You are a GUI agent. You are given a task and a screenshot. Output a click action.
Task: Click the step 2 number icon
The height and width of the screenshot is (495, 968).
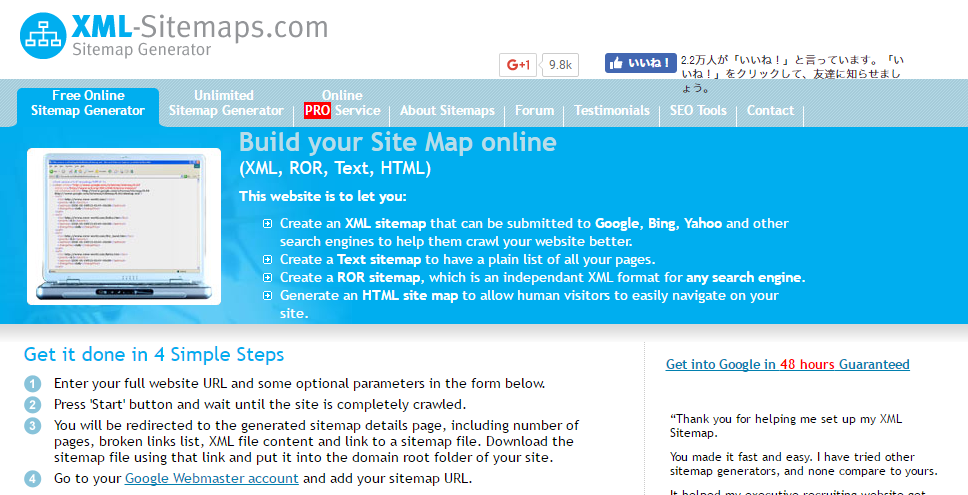tap(33, 405)
